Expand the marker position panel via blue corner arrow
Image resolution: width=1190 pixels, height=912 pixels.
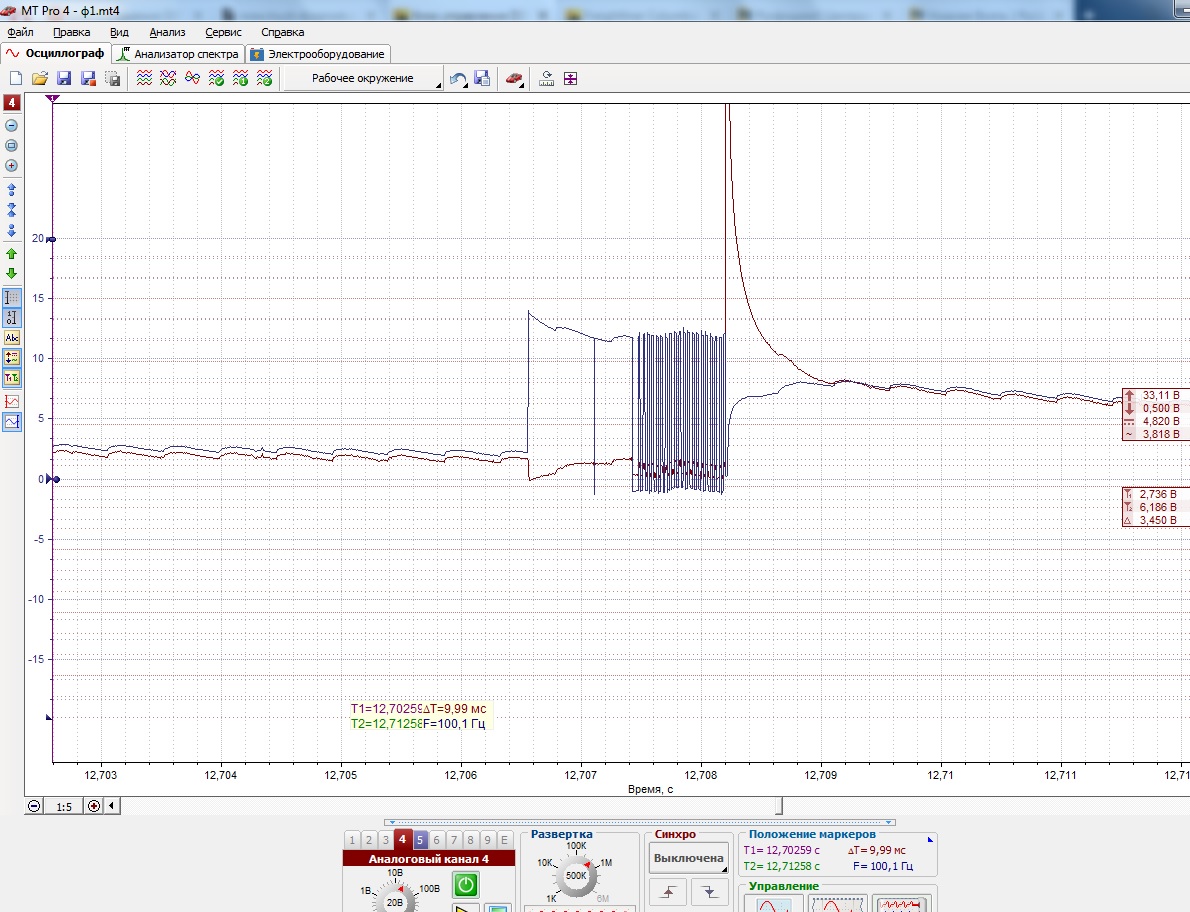click(930, 839)
